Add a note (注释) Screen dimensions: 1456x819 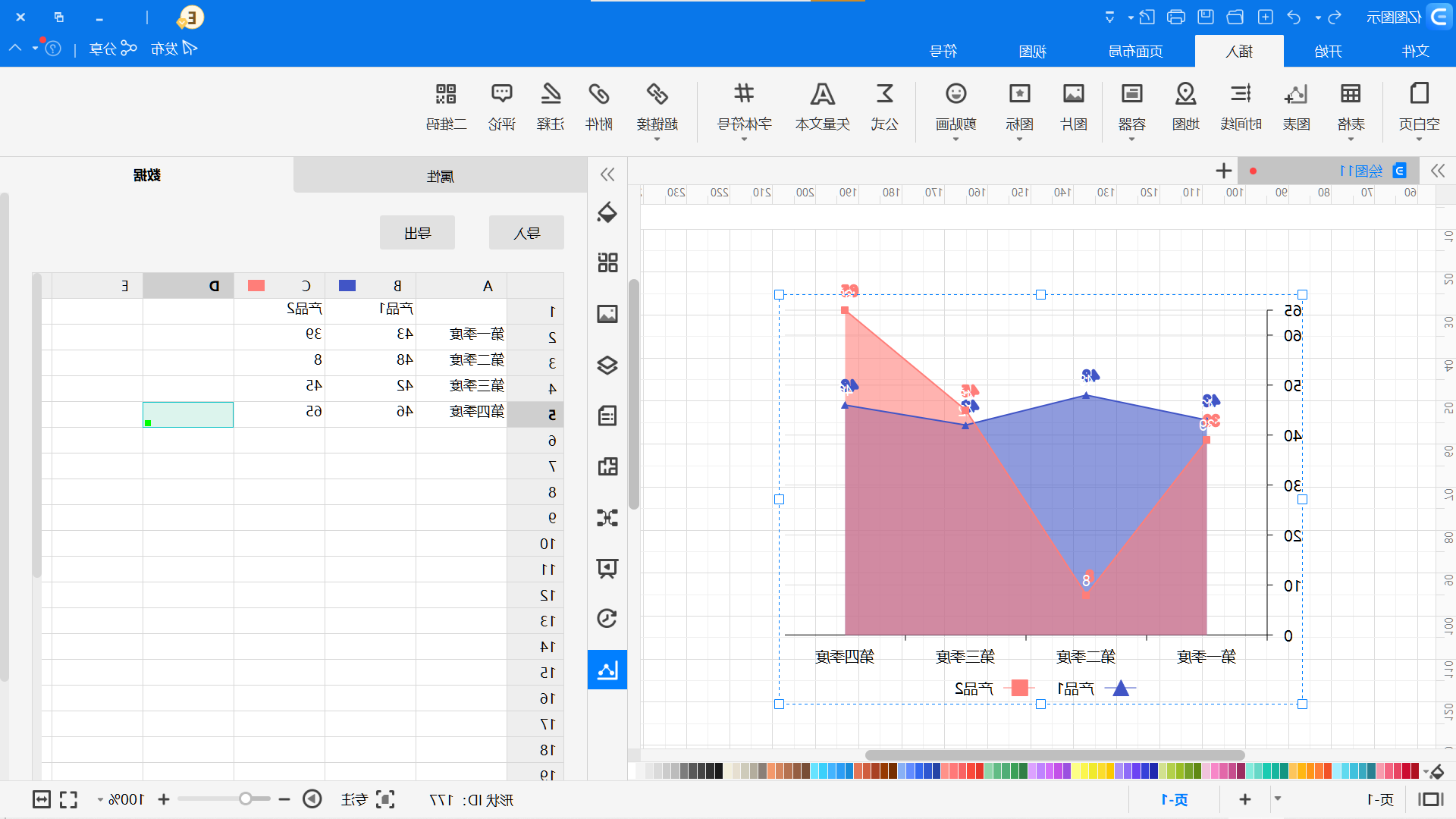click(x=551, y=106)
